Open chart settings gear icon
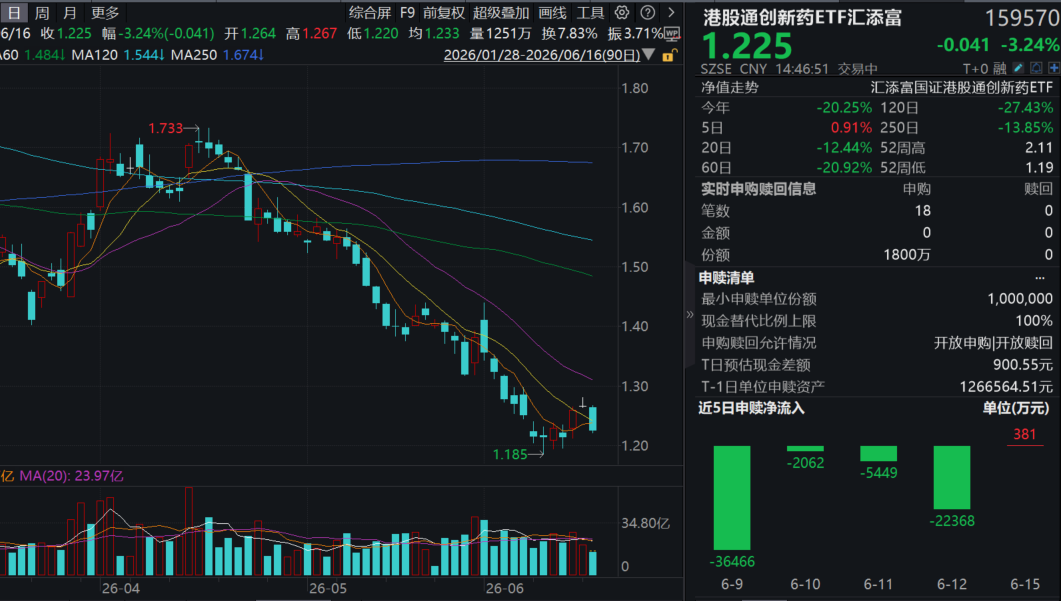1061x601 pixels. (622, 12)
